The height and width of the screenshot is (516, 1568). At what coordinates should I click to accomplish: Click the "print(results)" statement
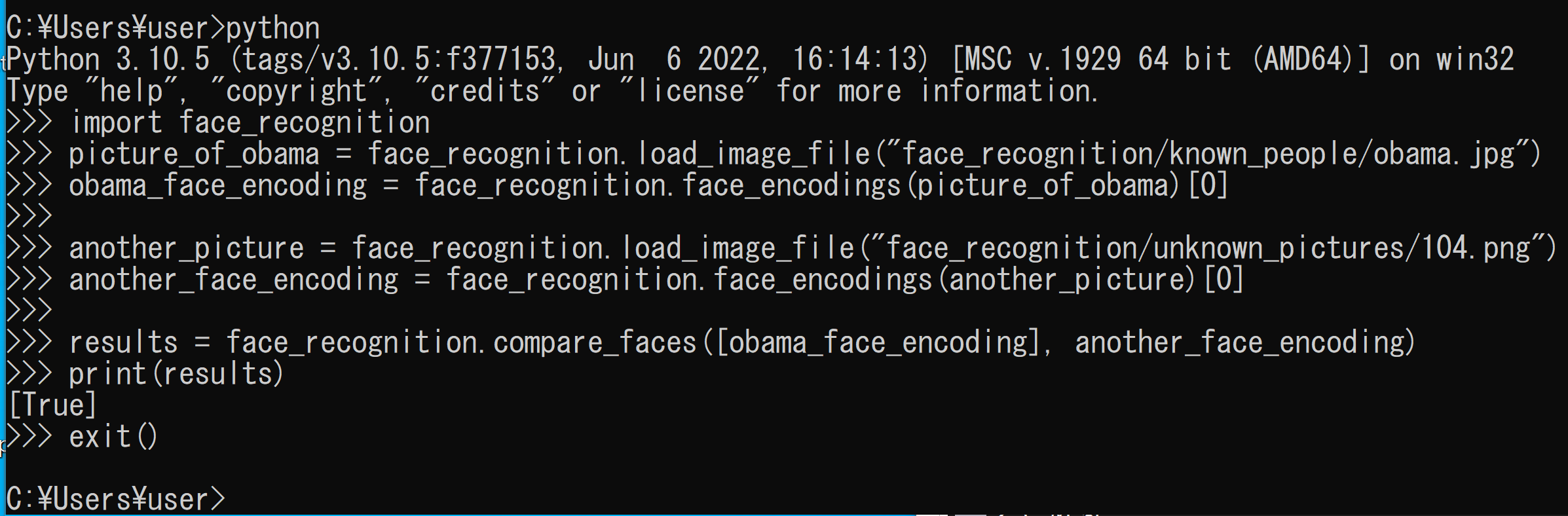coord(176,374)
